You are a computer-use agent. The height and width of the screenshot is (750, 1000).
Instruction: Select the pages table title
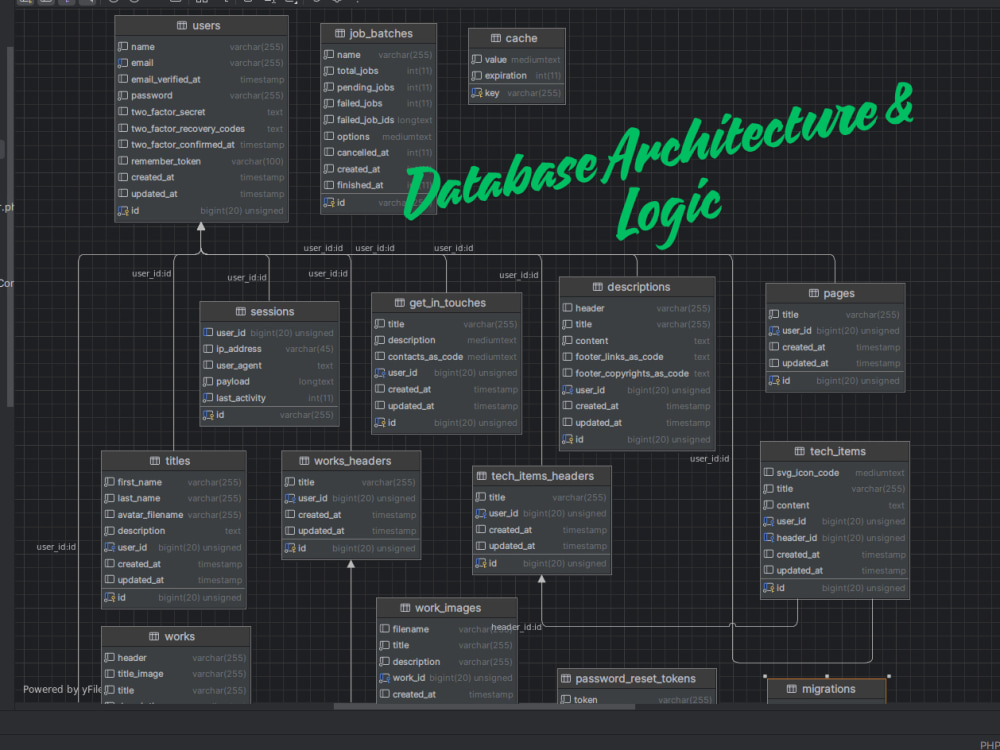click(x=839, y=293)
